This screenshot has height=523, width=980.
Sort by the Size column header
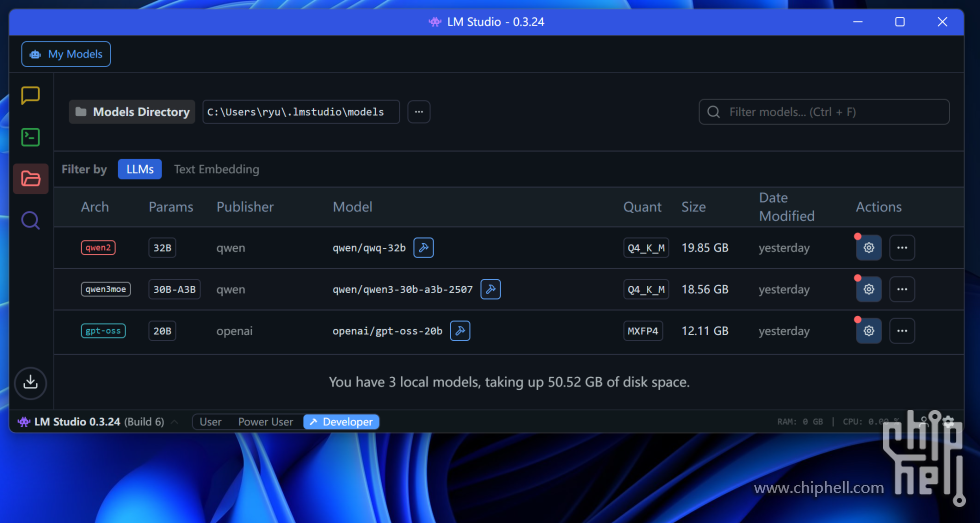[694, 207]
